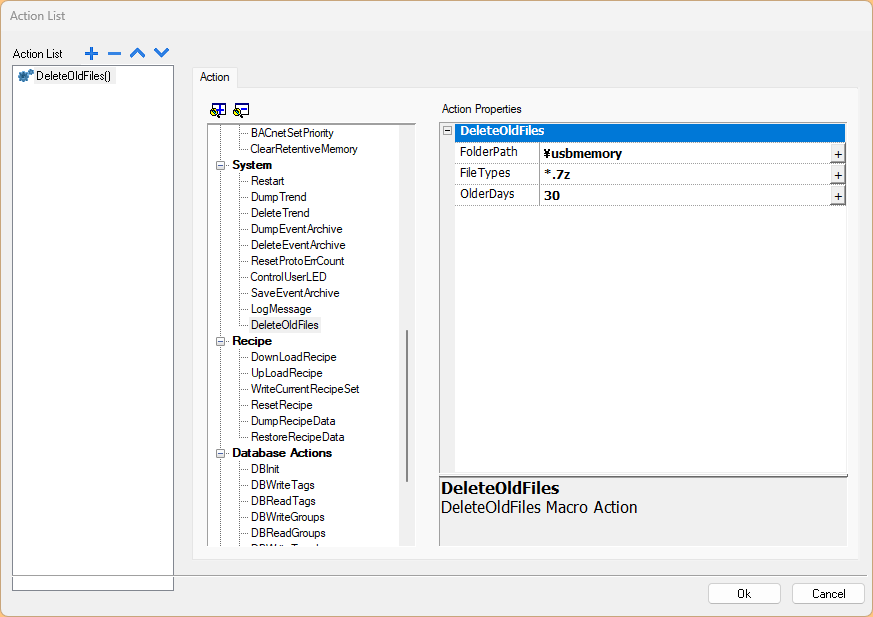Select DumpTrend in the action tree
The width and height of the screenshot is (873, 617).
pos(278,197)
